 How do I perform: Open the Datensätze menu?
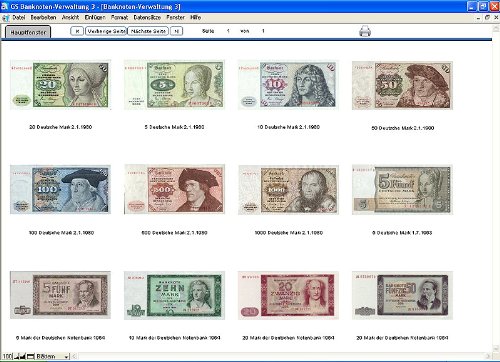[x=147, y=17]
